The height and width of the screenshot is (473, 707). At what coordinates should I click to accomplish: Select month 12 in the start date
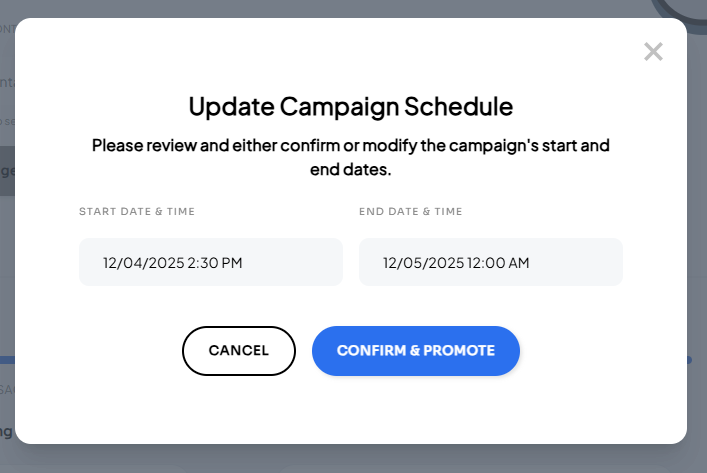111,263
